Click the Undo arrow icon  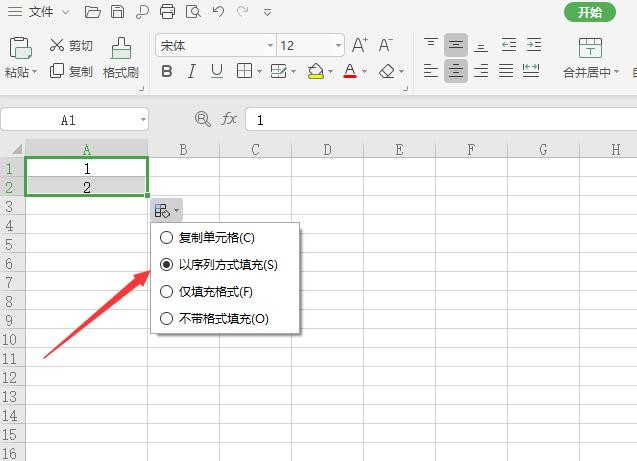pos(219,12)
